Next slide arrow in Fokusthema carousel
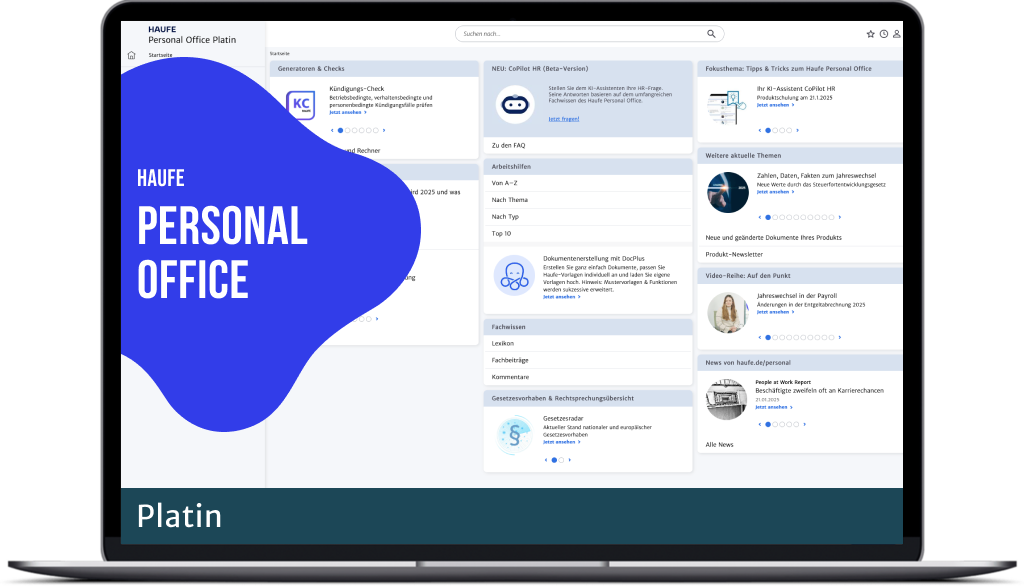 click(x=797, y=131)
